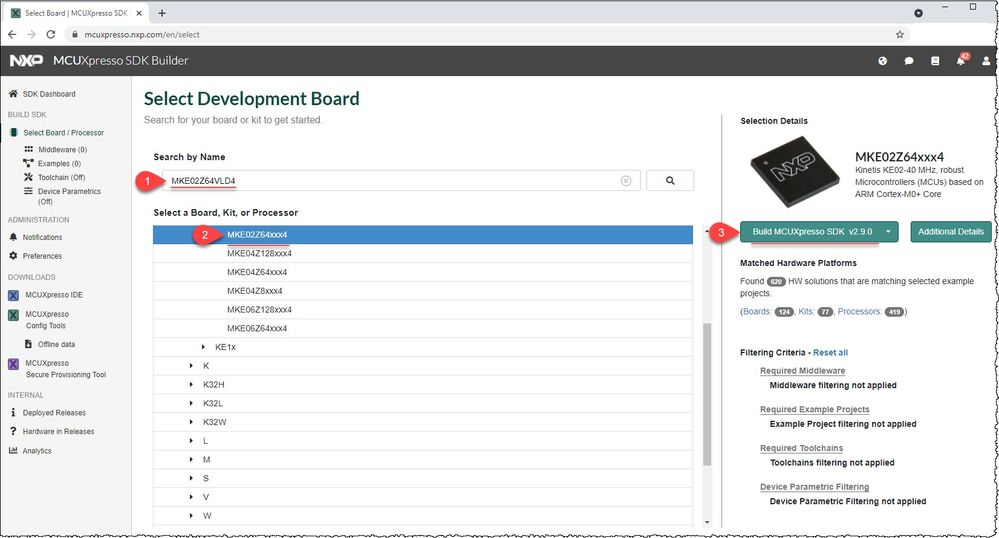Open a new browser tab
The image size is (999, 538).
[162, 13]
